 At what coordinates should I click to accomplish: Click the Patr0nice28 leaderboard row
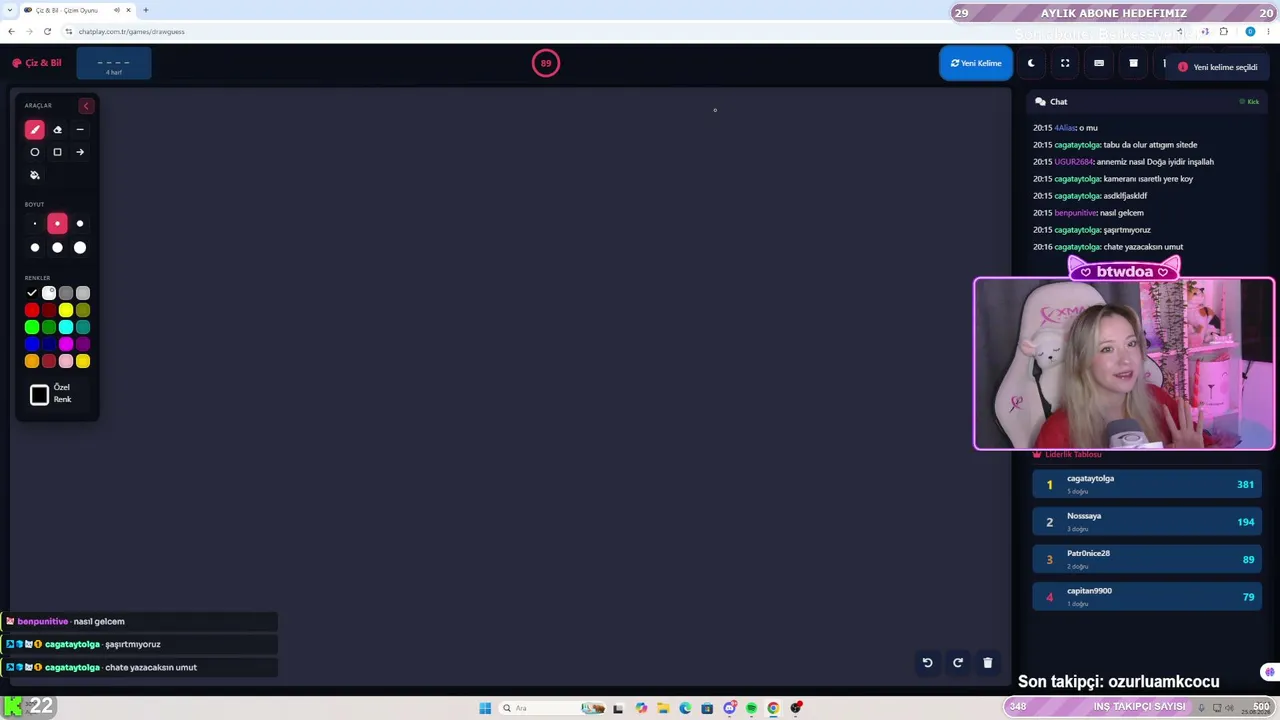[1147, 559]
